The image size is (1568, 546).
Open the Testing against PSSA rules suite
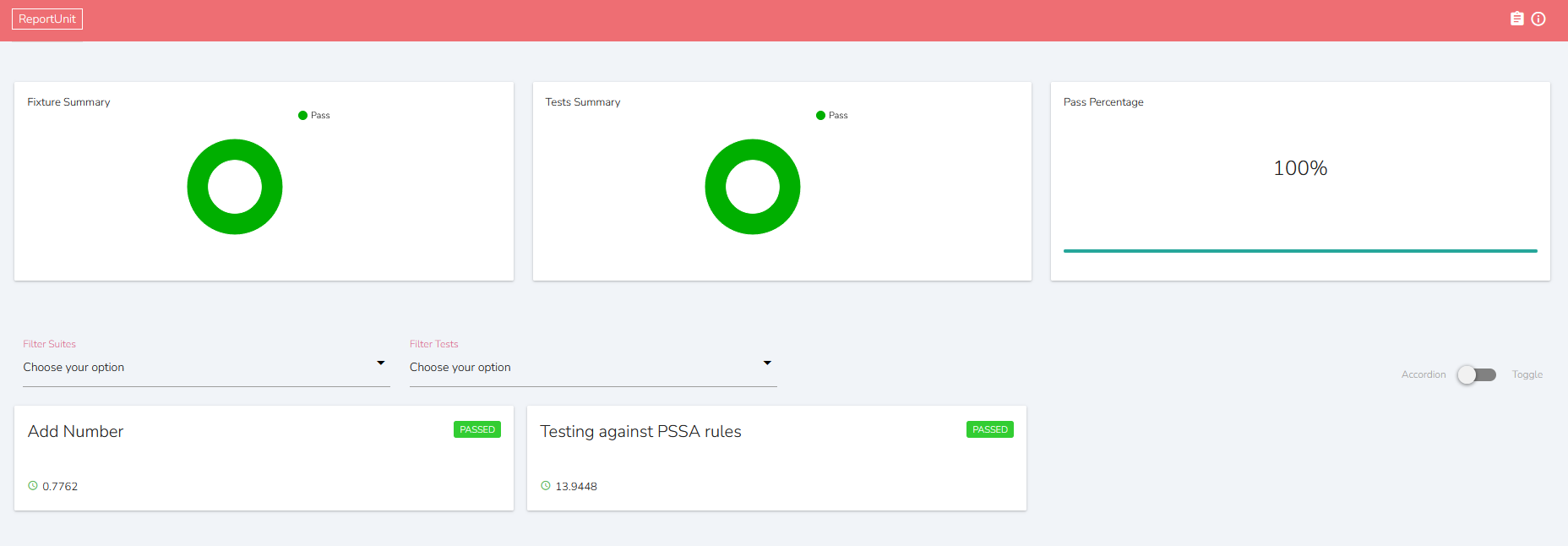[x=640, y=432]
